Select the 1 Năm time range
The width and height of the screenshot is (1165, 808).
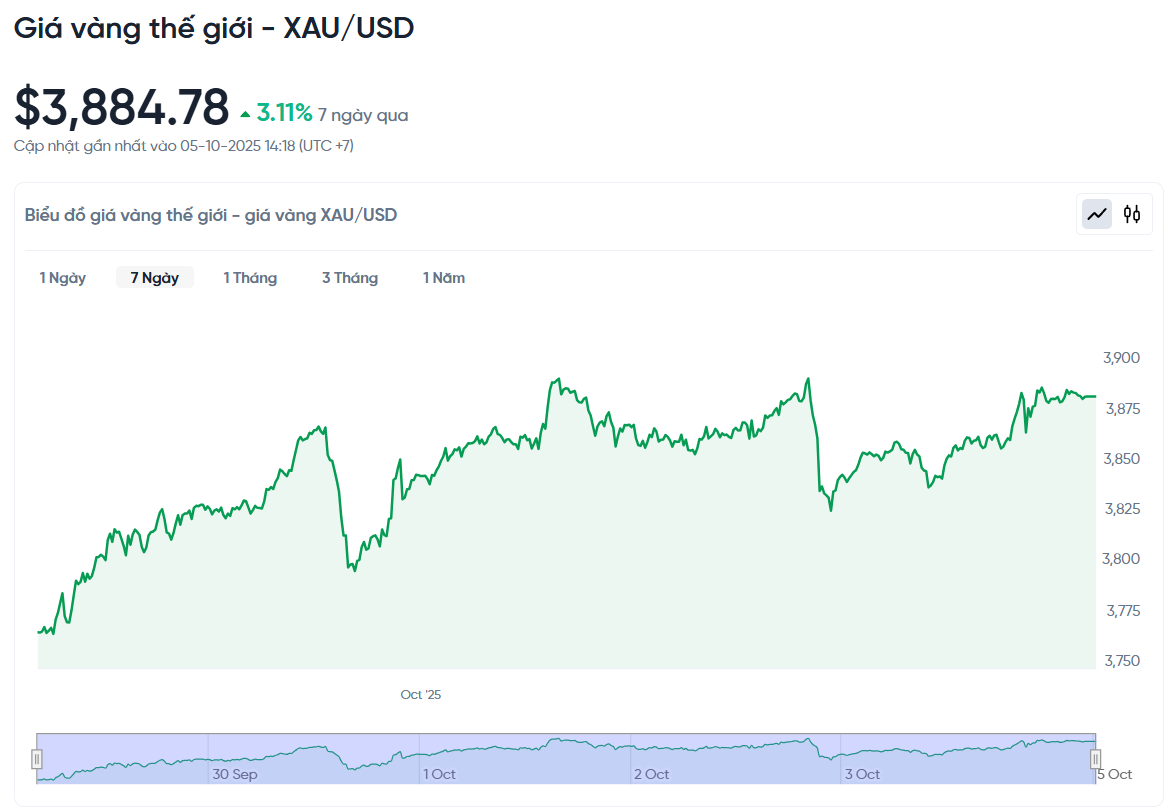point(444,278)
